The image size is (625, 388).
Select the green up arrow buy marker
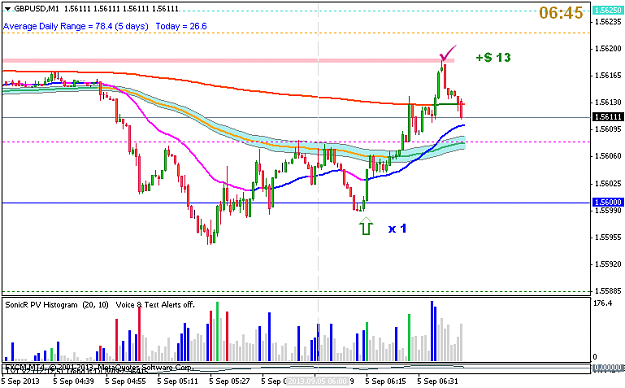click(x=366, y=226)
